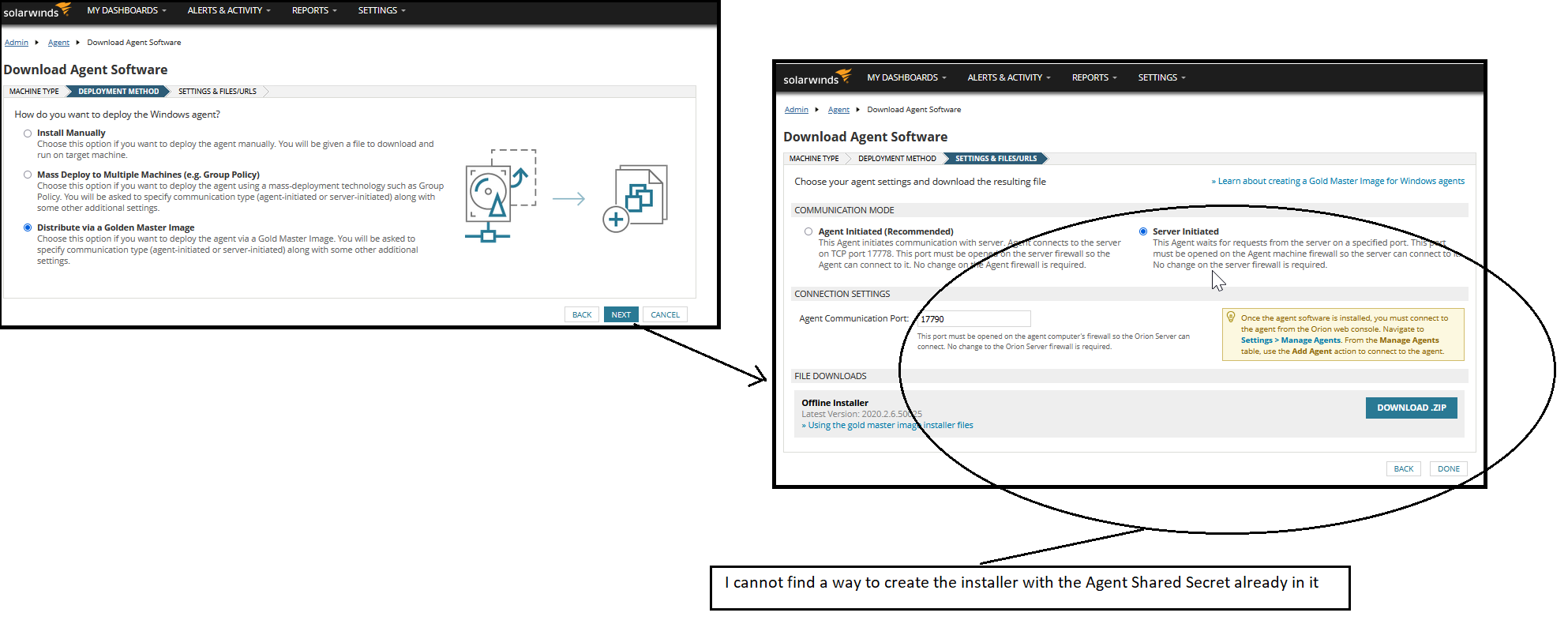Choose Server Initiated communication mode
Screen dimensions: 1568x639
1143,231
